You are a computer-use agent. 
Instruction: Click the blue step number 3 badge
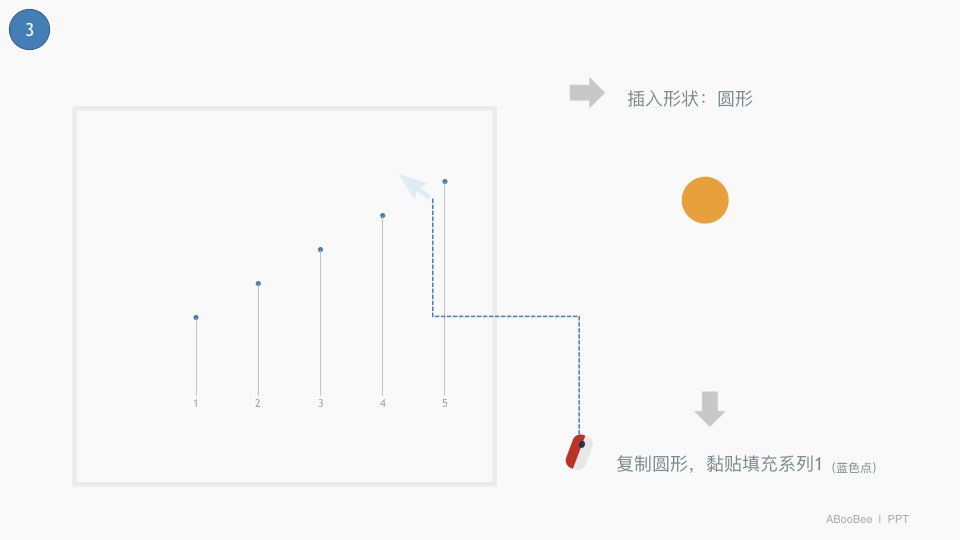point(29,29)
